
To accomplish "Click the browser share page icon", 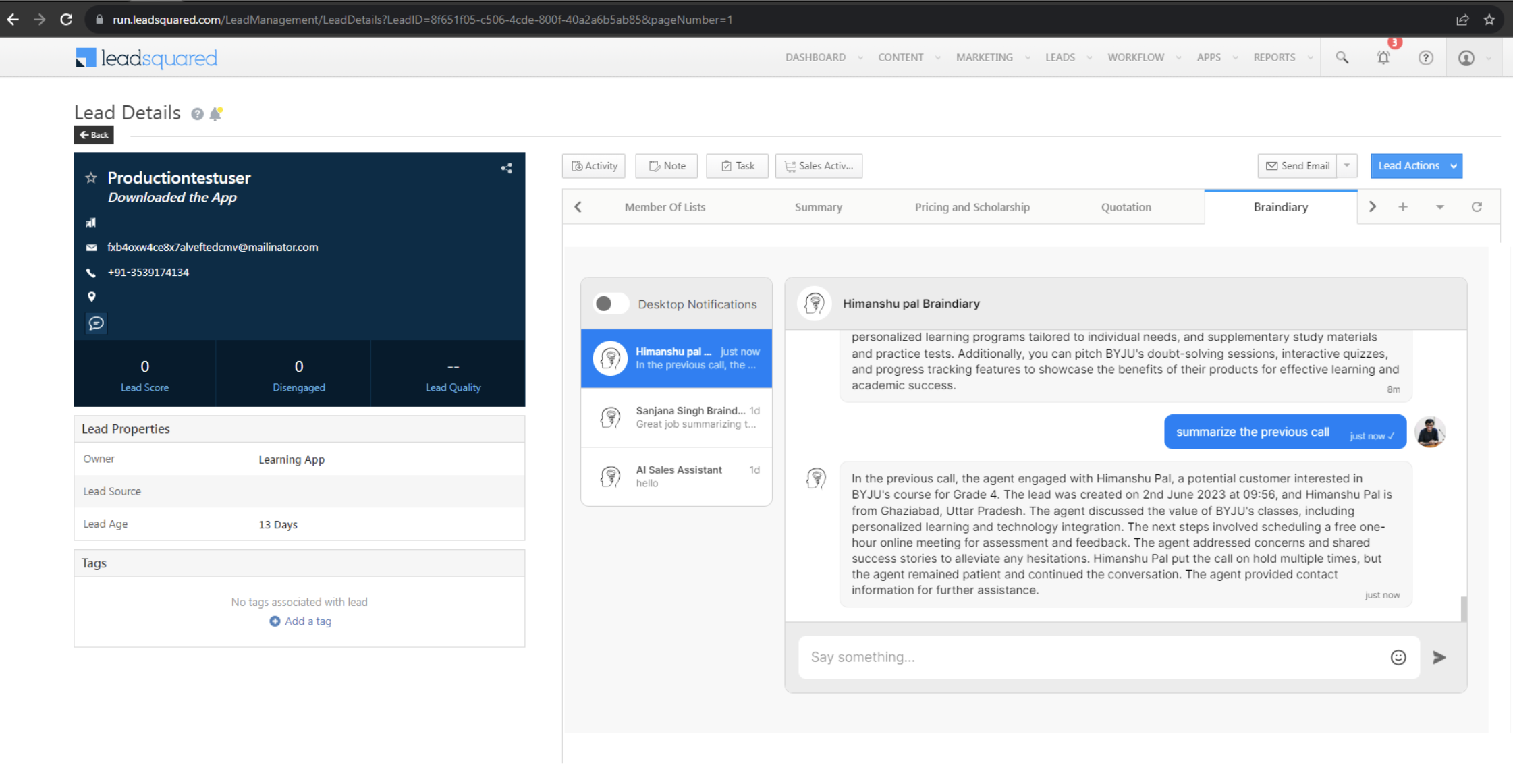I will coord(1462,20).
